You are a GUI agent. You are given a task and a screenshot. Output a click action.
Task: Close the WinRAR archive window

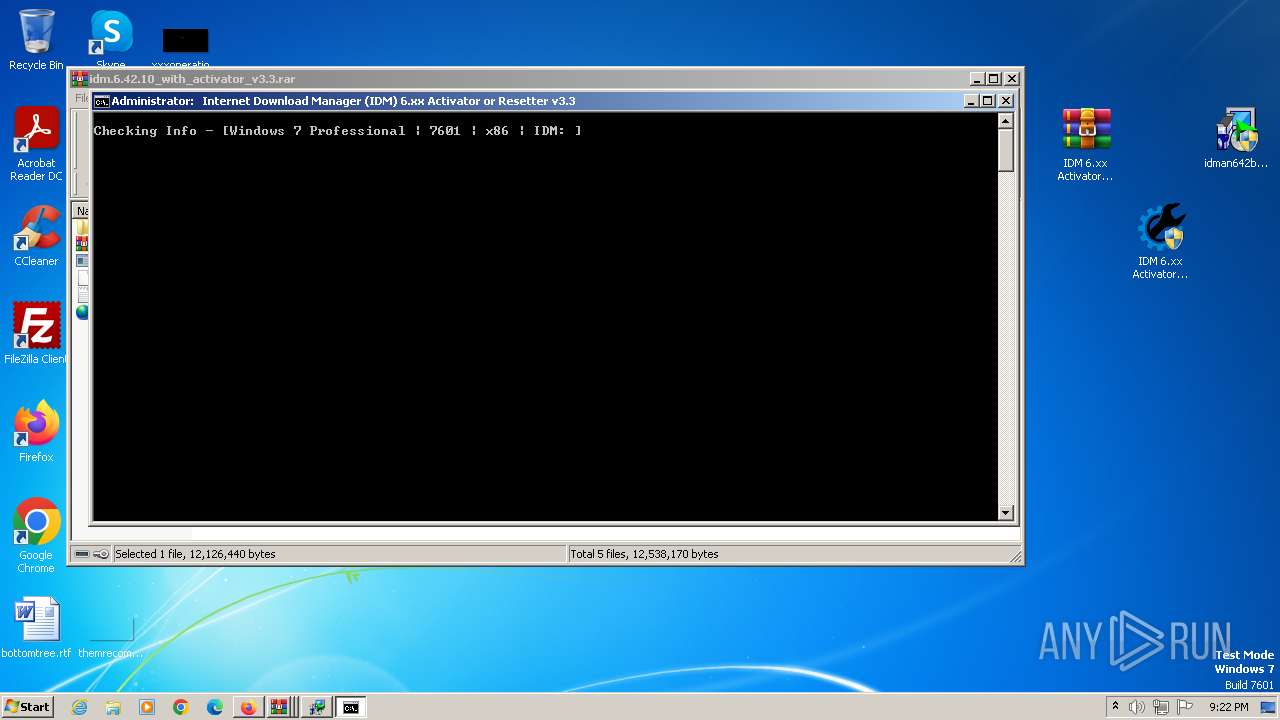pos(1012,79)
